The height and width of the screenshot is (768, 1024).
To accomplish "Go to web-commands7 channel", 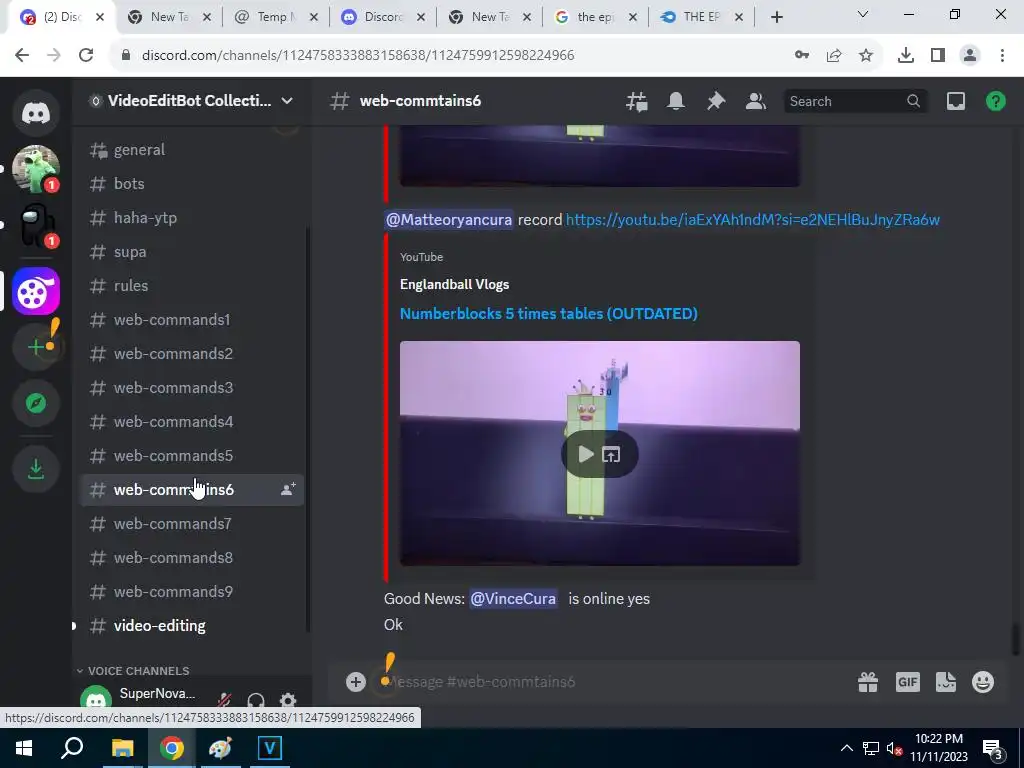I will 192,523.
